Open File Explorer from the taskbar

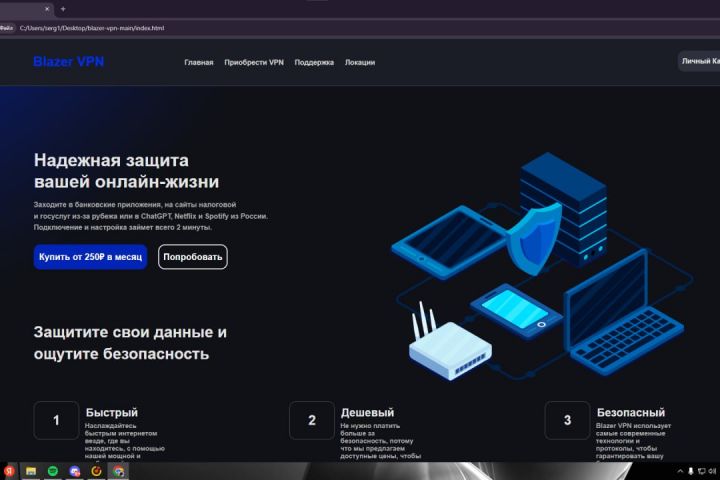point(31,471)
